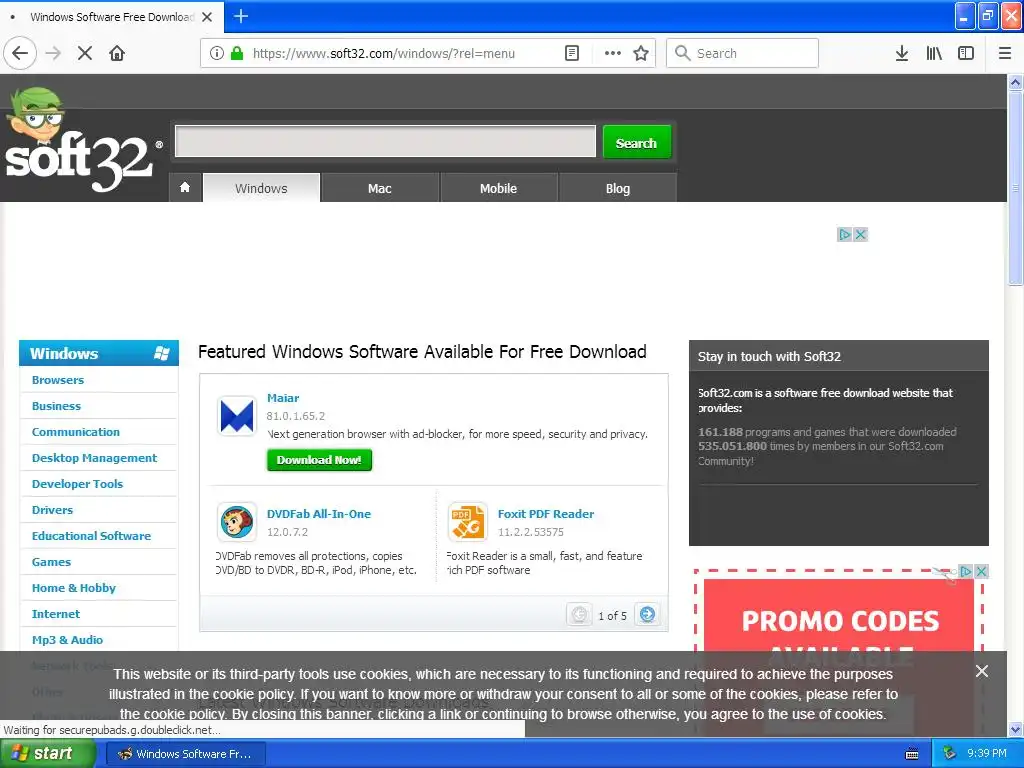Go to next featured software page
The height and width of the screenshot is (768, 1024).
(x=647, y=615)
